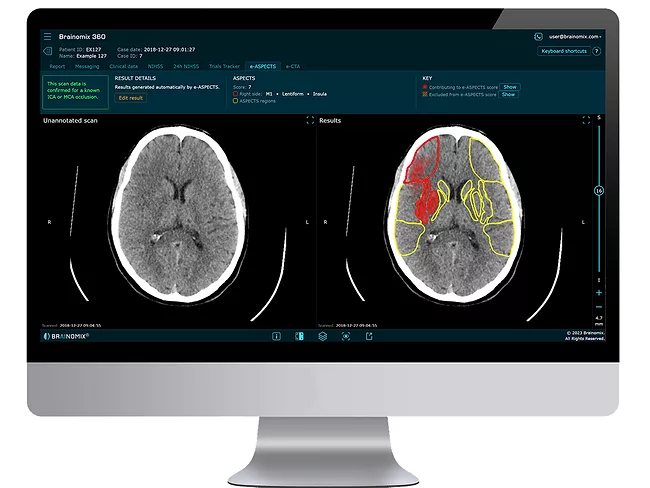Viewport: 650px width, 488px height.
Task: Open the phone contact icon
Action: (538, 37)
